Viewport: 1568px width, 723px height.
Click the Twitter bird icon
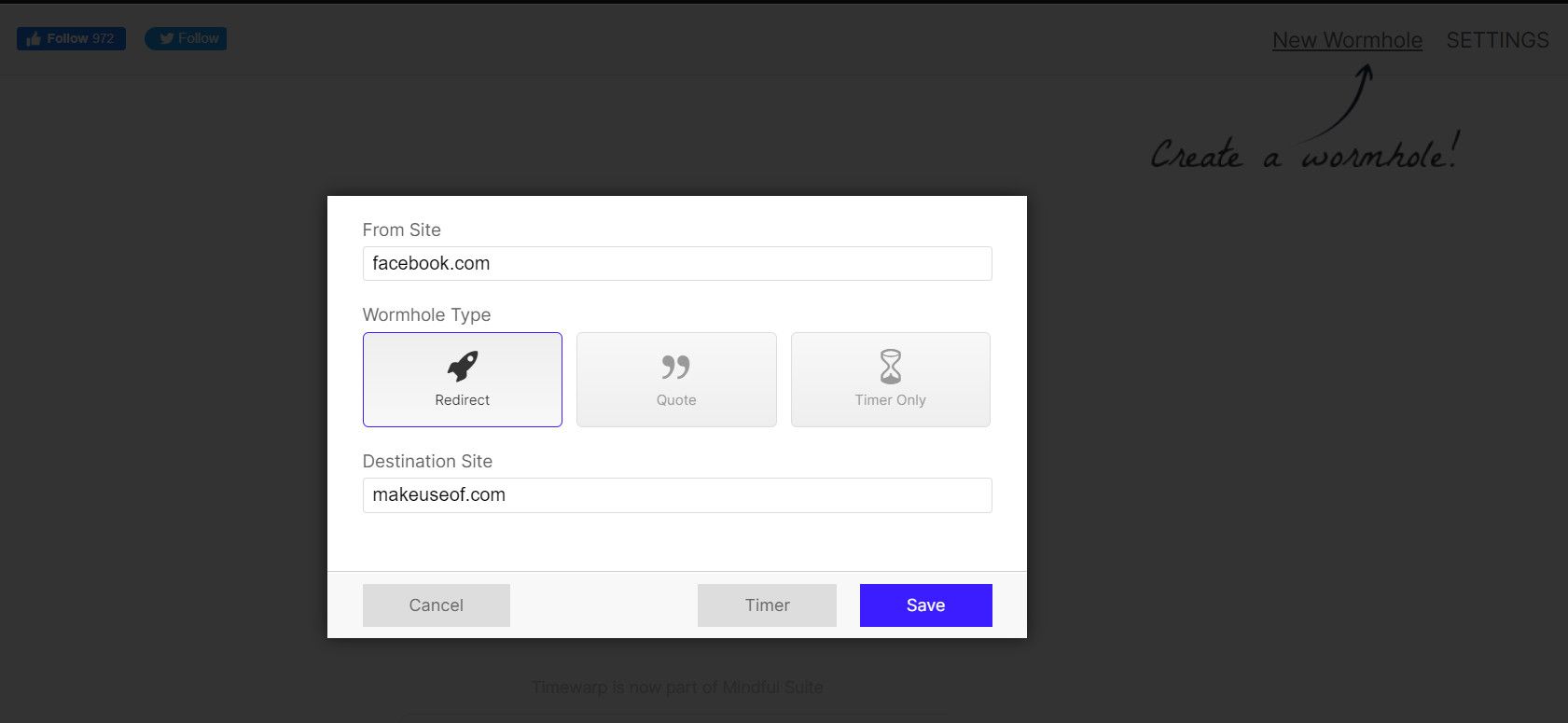click(166, 39)
